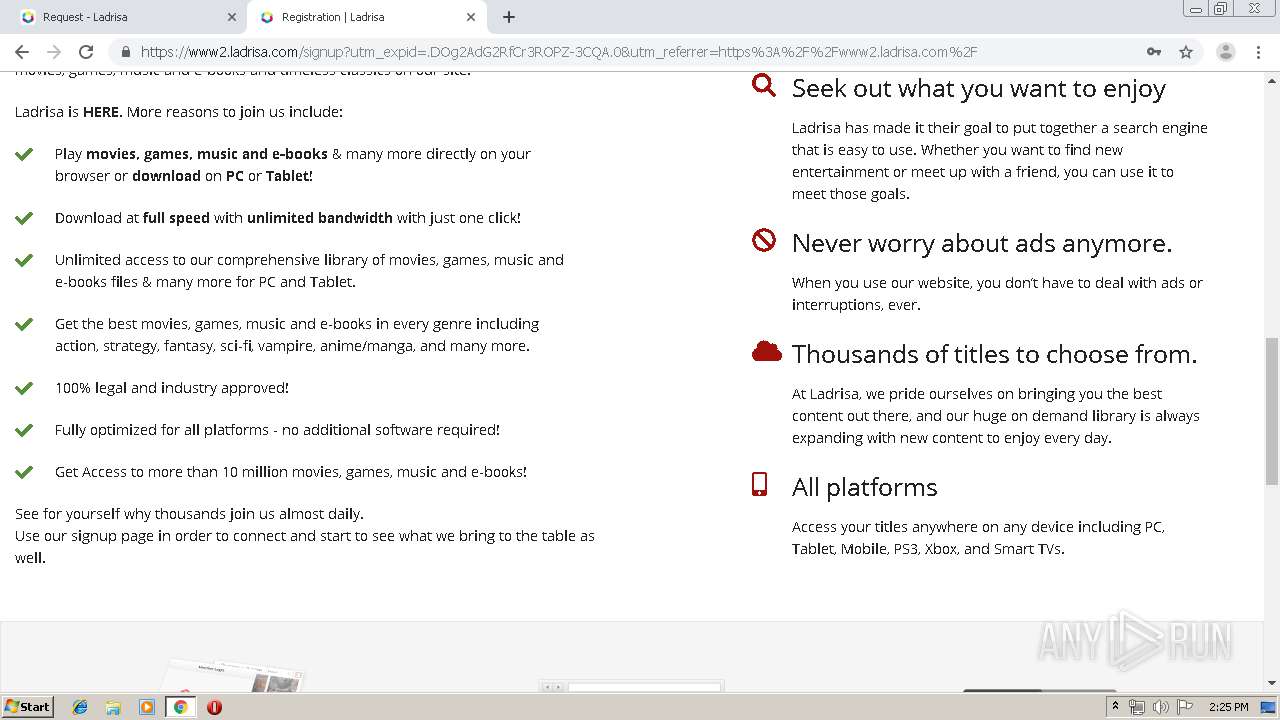1280x720 pixels.
Task: Switch to the Request - Ladrisa tab
Action: 125,17
